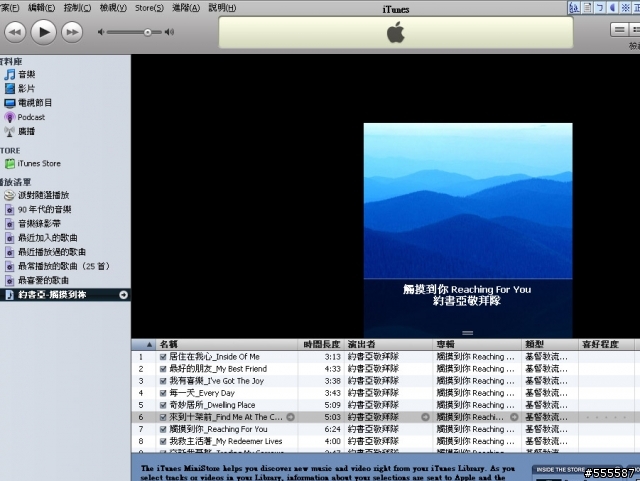Switch to album grouped view button

coord(634,29)
